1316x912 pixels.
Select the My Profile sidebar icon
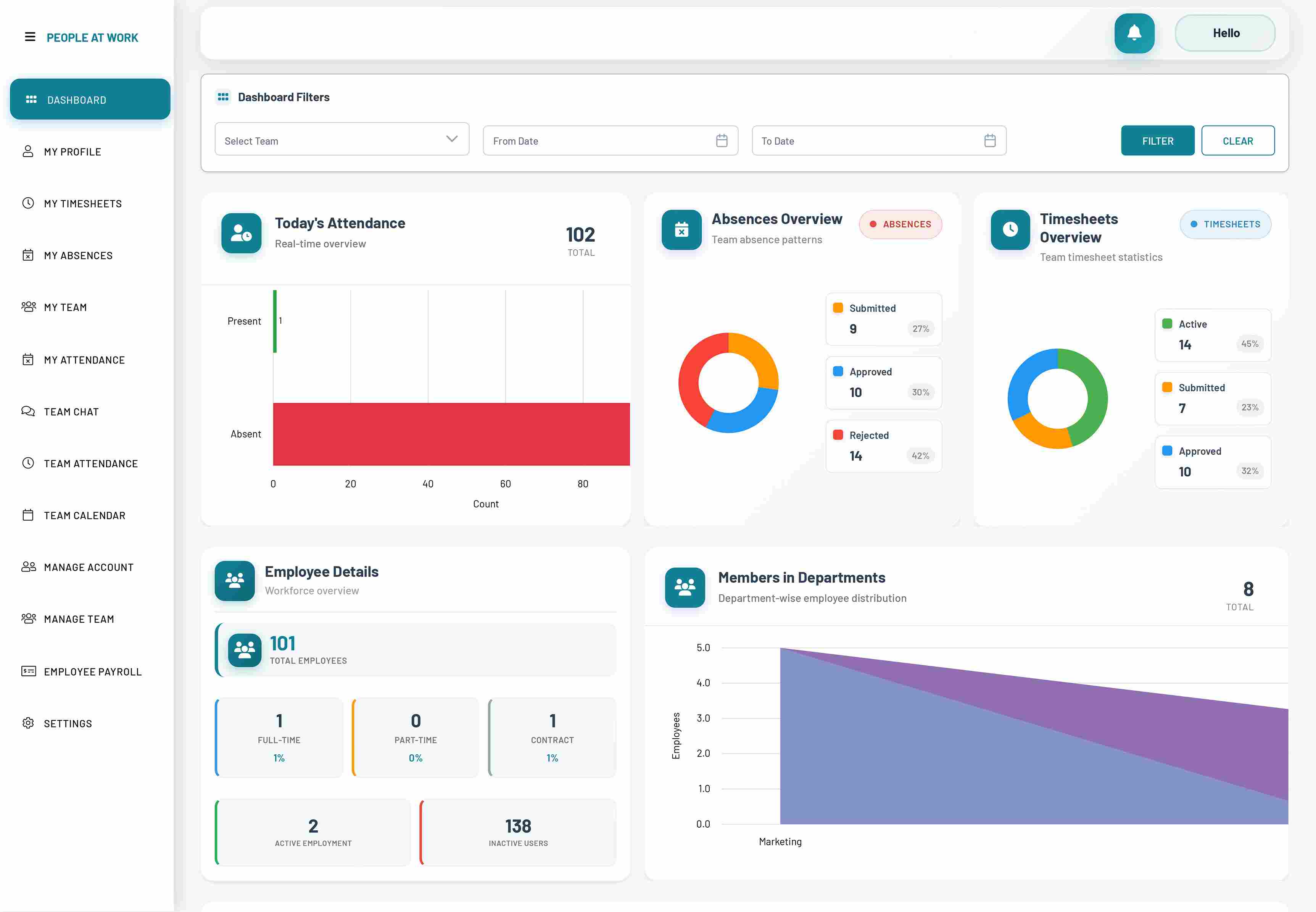(x=29, y=151)
